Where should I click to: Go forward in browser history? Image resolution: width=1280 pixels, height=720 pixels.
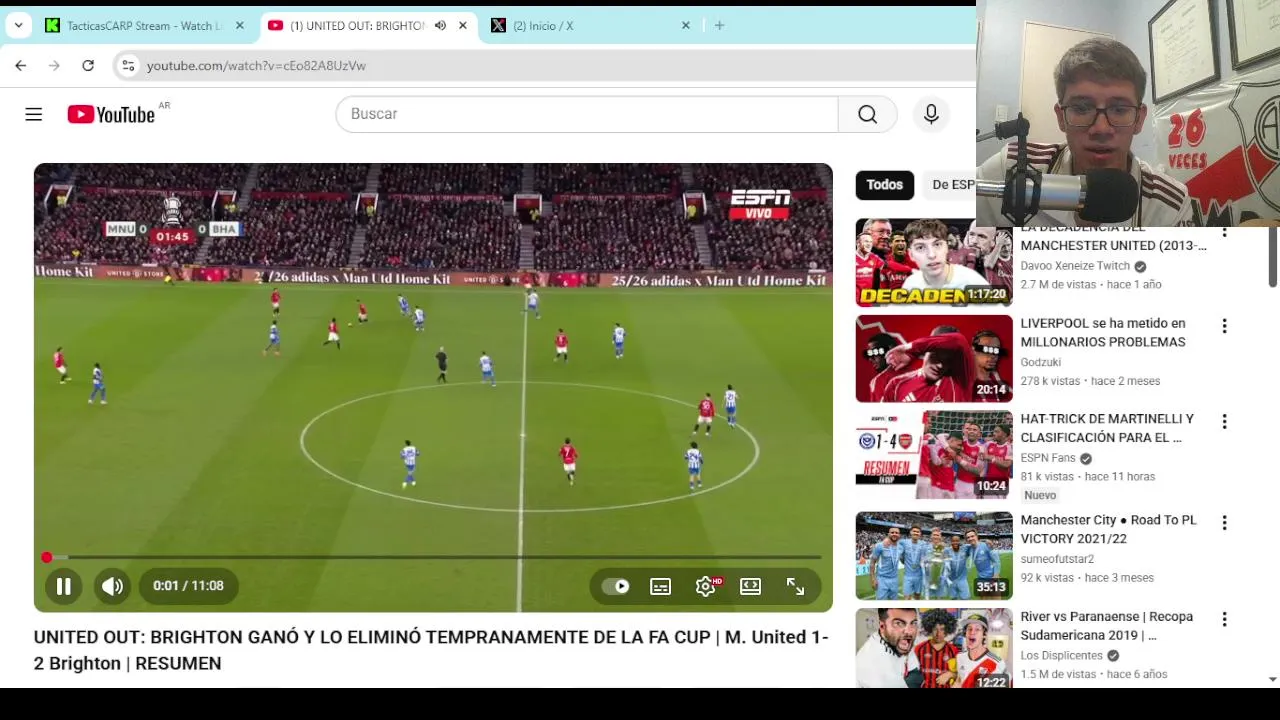tap(54, 65)
